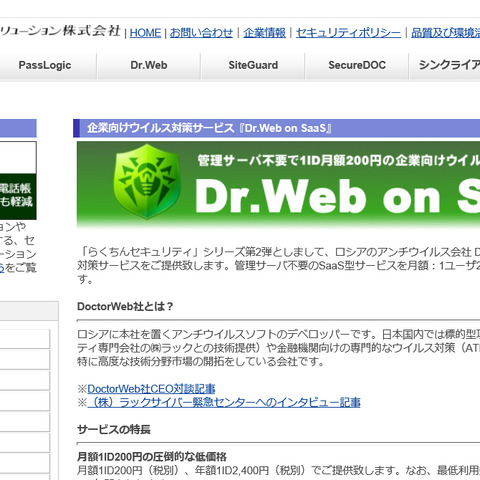The image size is (480, 480).
Task: Click the dark green 電話帳 sidebar banner
Action: pos(18,196)
